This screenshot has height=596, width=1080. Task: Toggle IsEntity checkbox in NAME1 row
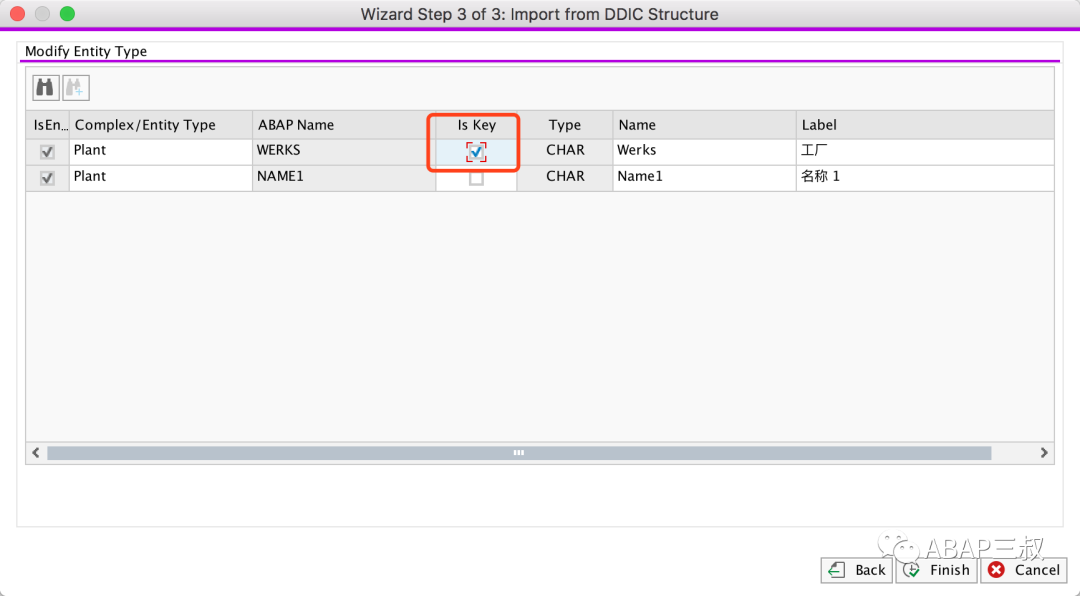[x=47, y=178]
